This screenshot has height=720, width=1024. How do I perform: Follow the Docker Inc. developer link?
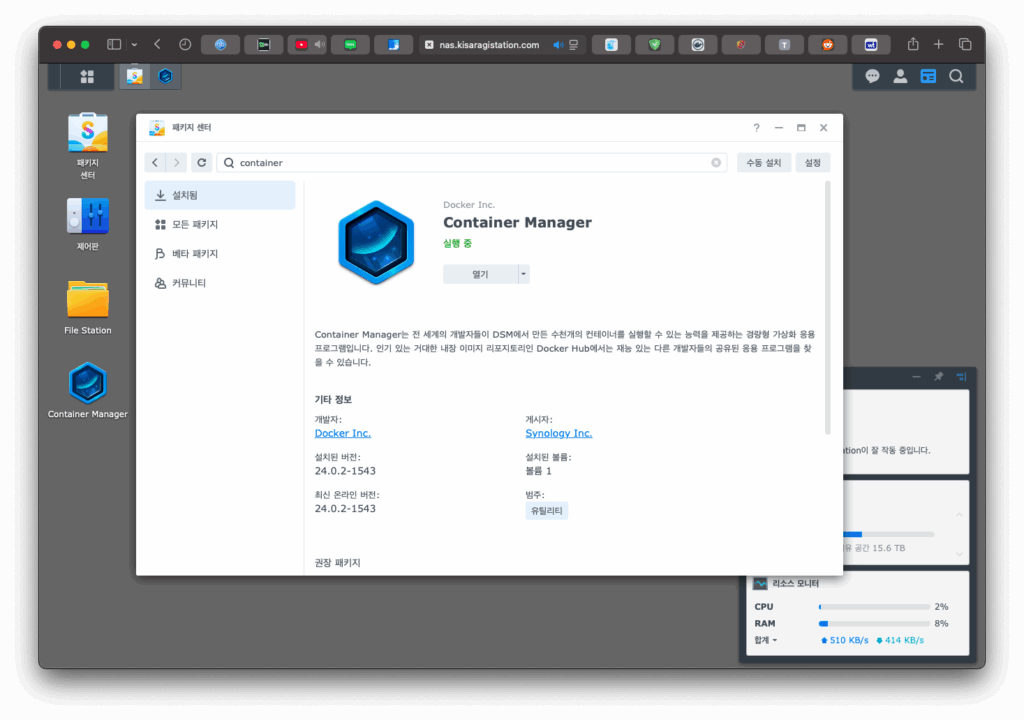pos(343,433)
